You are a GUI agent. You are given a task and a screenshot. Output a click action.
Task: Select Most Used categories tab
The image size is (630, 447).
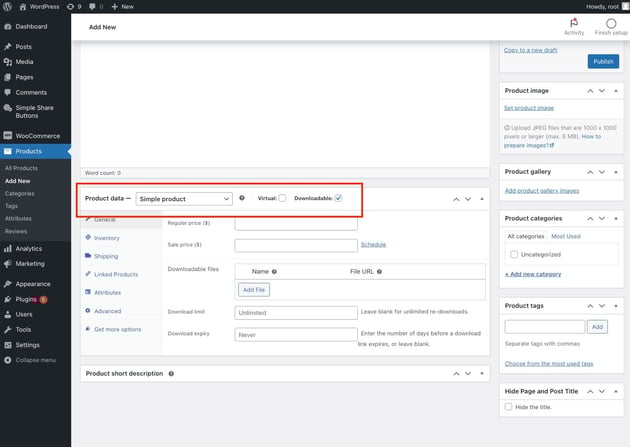coord(566,236)
